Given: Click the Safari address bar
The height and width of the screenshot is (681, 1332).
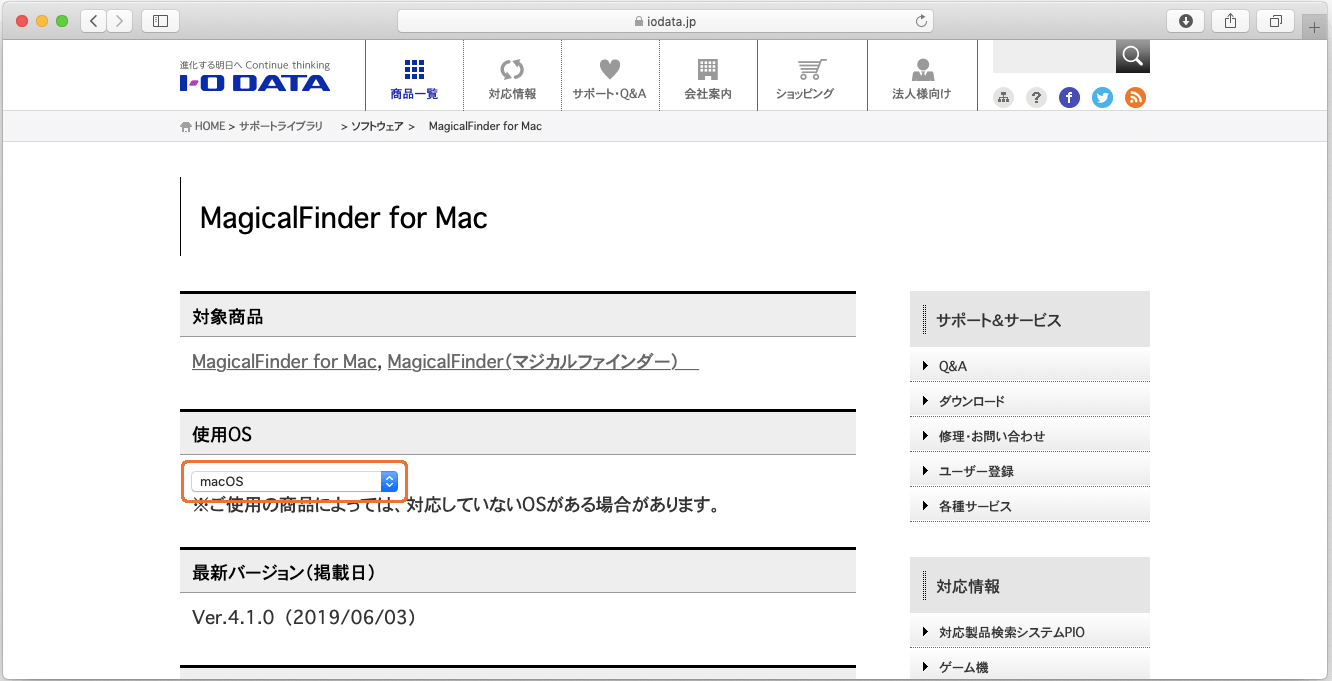Looking at the screenshot, I should coord(665,21).
